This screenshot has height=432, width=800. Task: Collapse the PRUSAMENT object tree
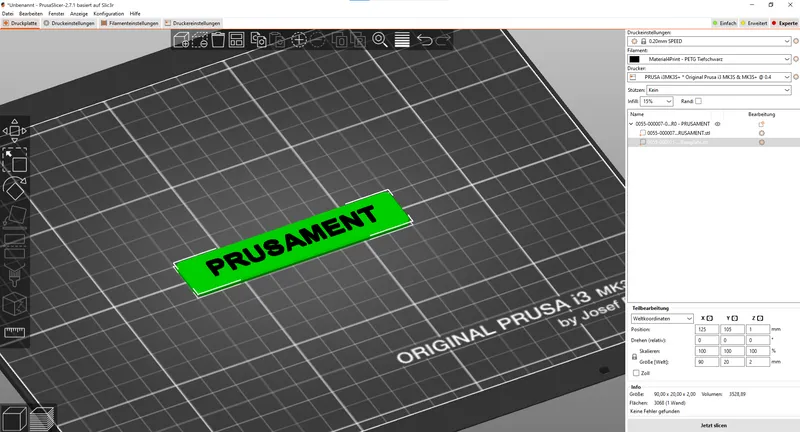click(x=631, y=124)
